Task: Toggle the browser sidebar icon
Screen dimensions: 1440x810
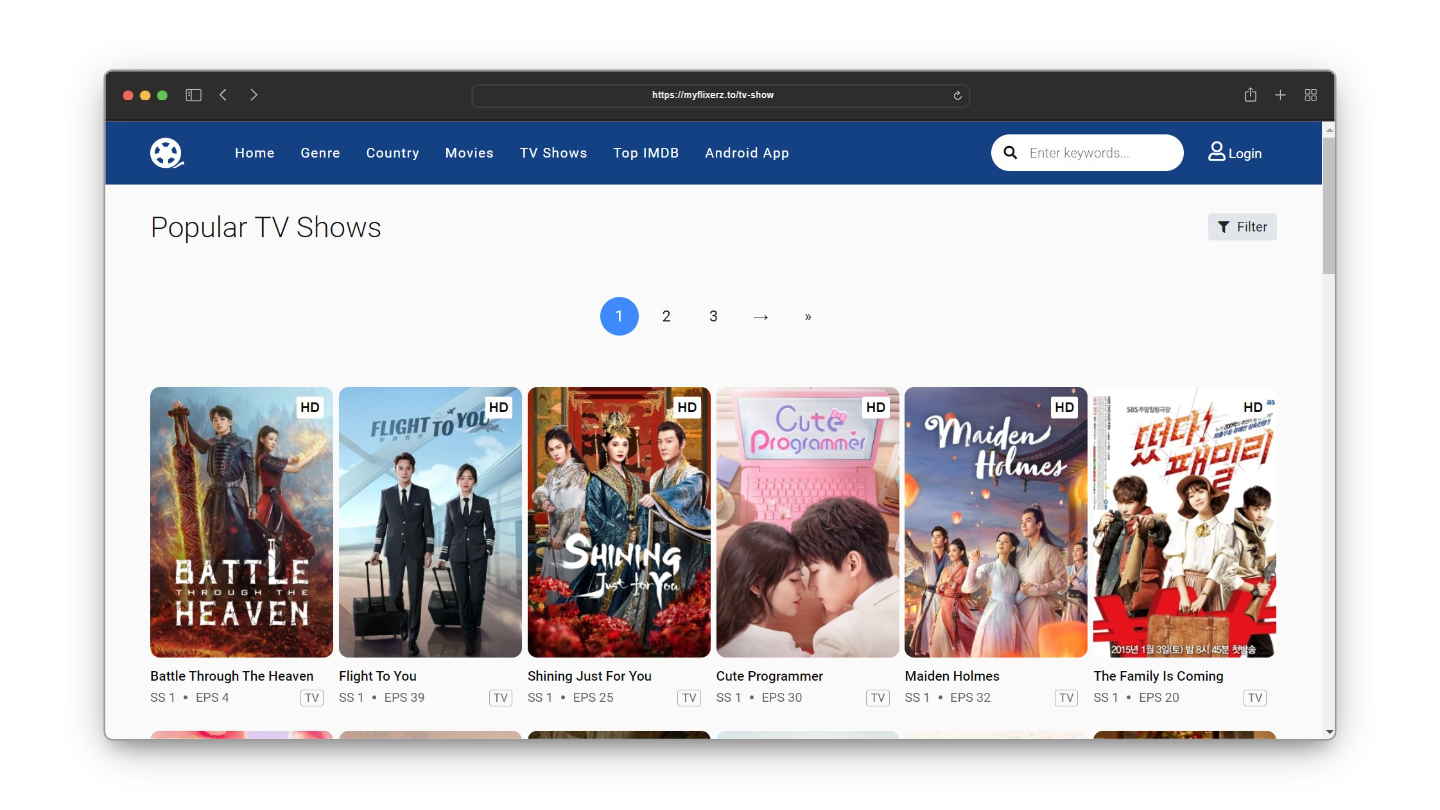Action: tap(194, 95)
